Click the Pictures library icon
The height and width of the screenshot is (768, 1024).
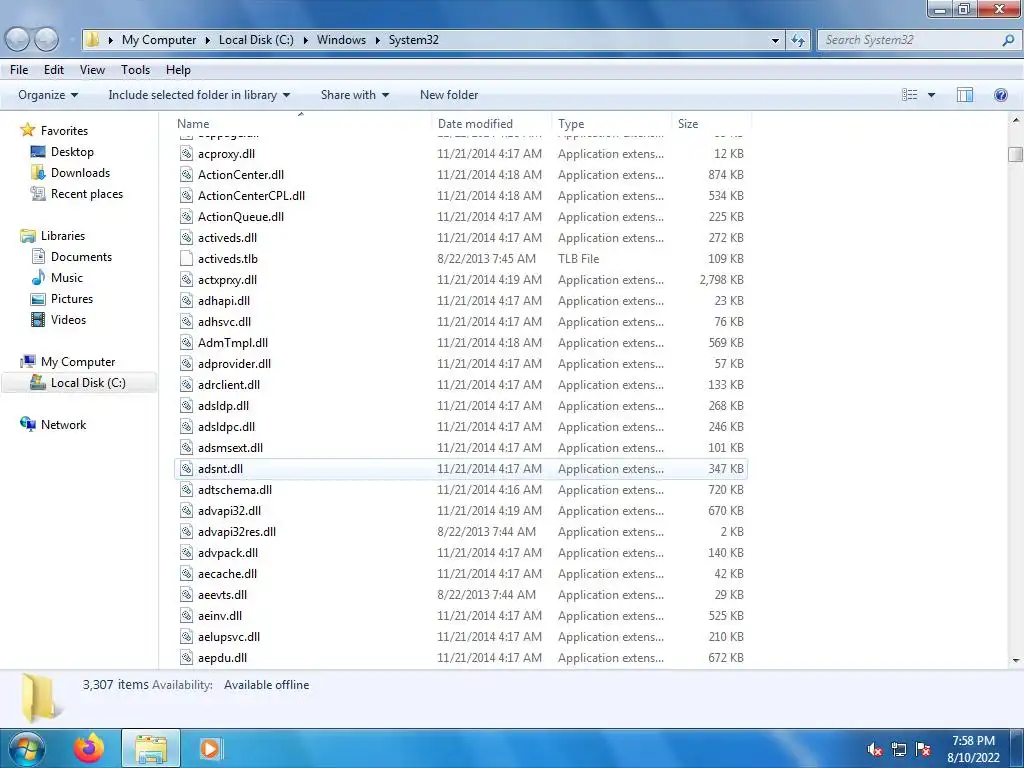(x=38, y=298)
